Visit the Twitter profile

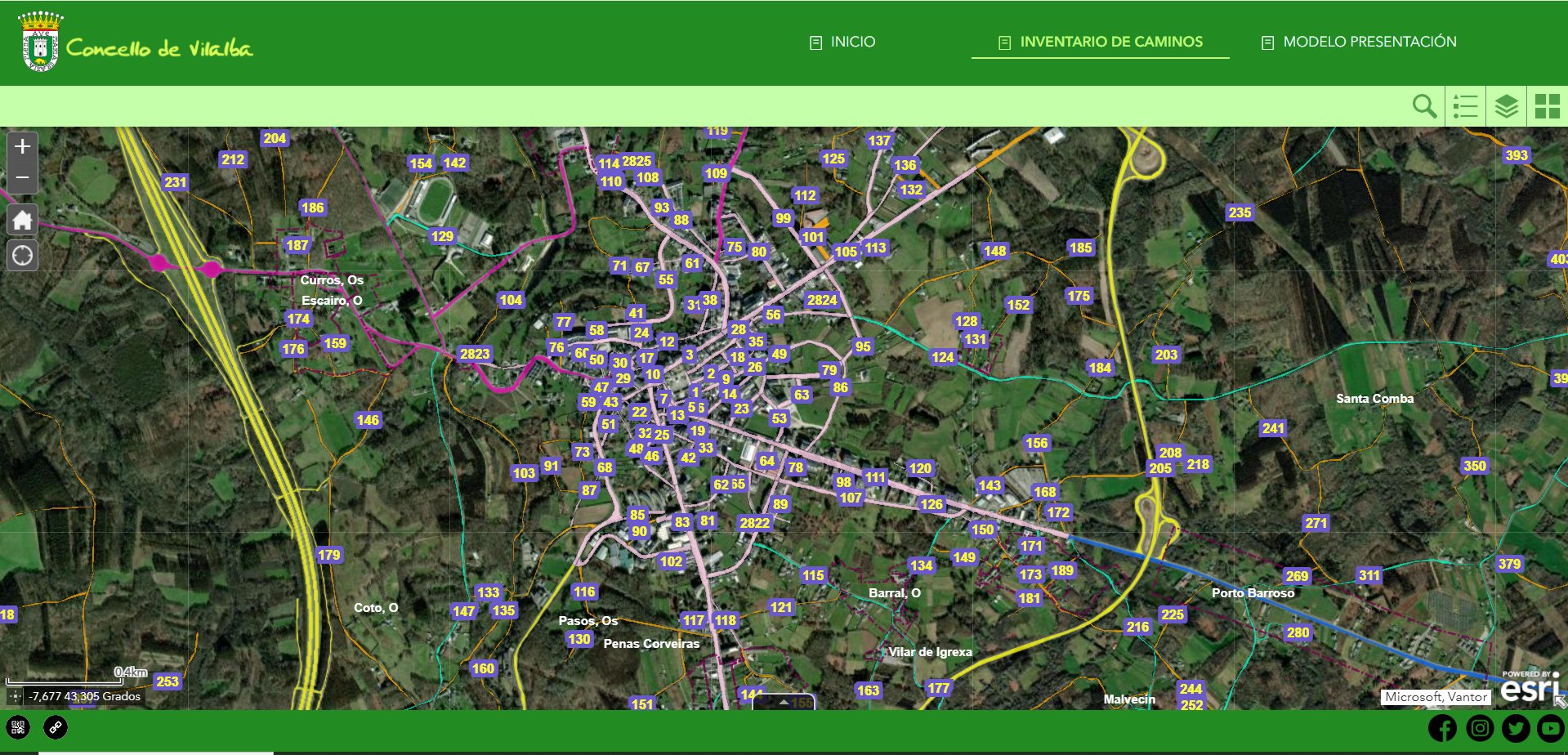tap(1516, 728)
